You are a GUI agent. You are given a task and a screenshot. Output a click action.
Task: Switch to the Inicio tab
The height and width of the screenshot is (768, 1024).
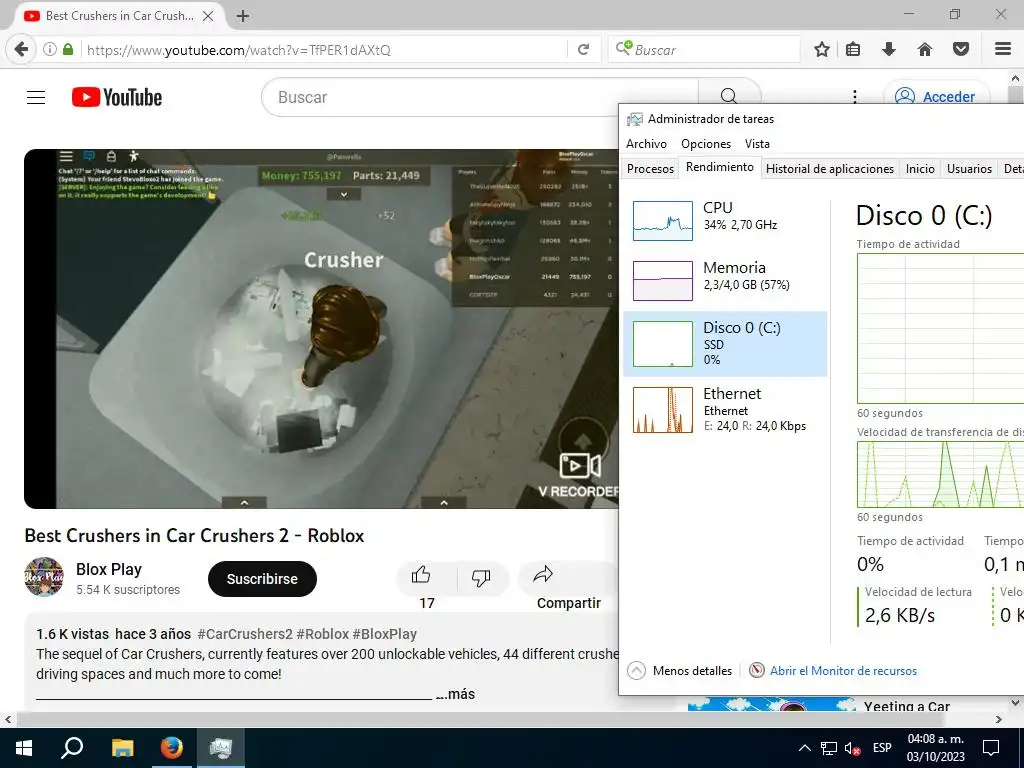(x=920, y=168)
